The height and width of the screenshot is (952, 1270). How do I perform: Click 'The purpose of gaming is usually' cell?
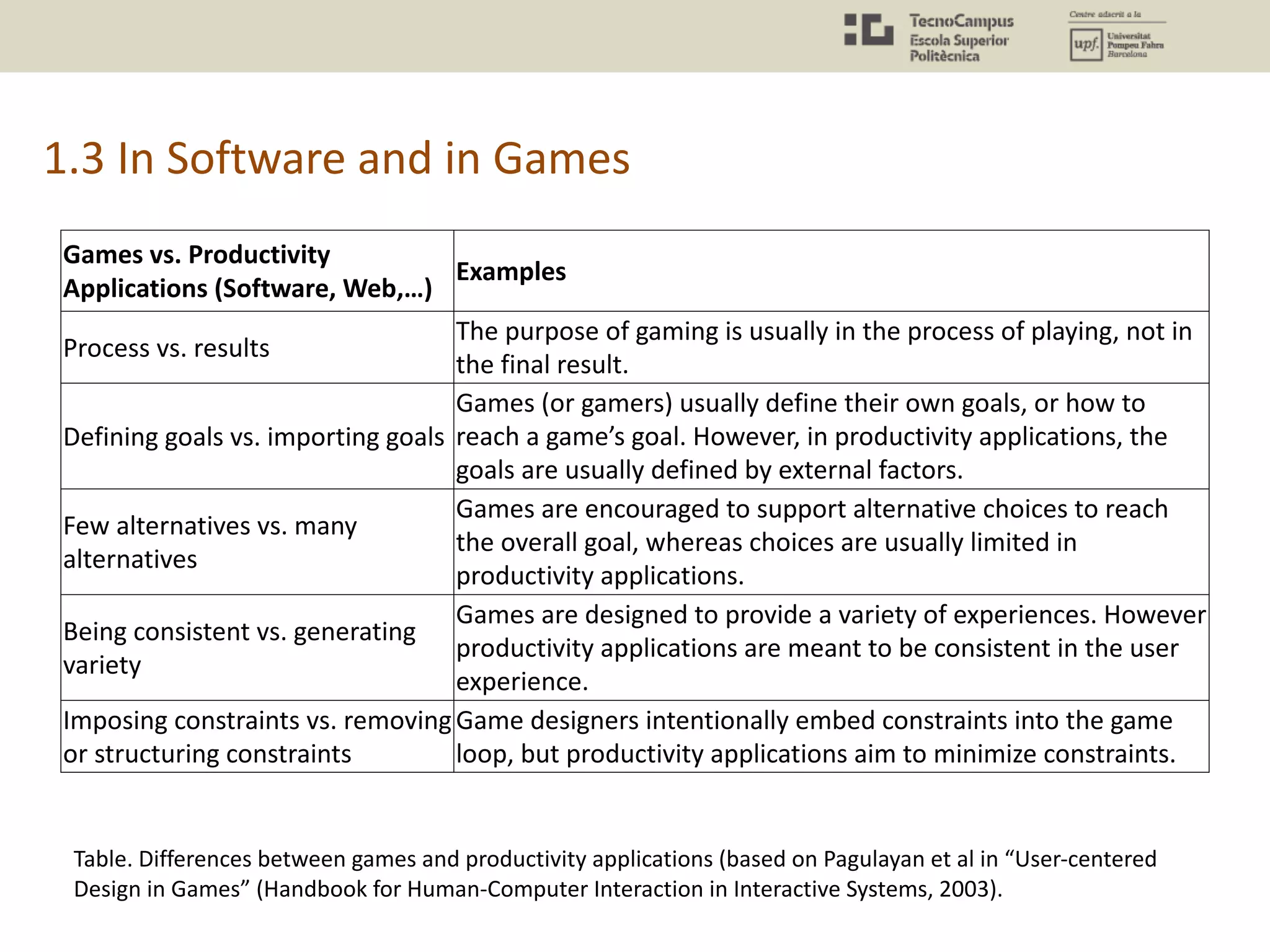831,347
